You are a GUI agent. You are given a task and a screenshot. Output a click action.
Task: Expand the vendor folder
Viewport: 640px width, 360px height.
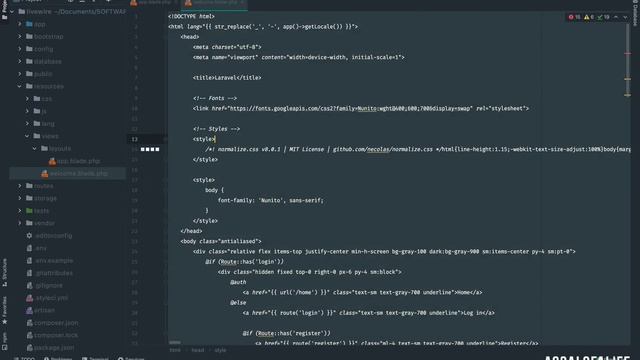[20, 223]
